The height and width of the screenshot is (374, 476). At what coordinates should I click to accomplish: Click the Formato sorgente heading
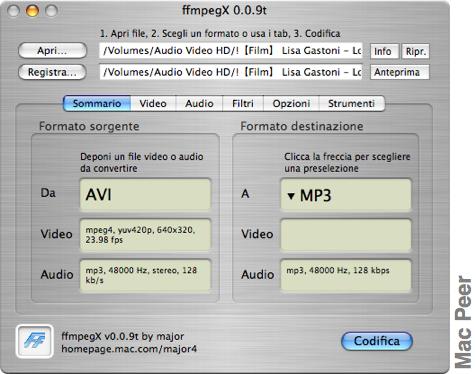[89, 126]
